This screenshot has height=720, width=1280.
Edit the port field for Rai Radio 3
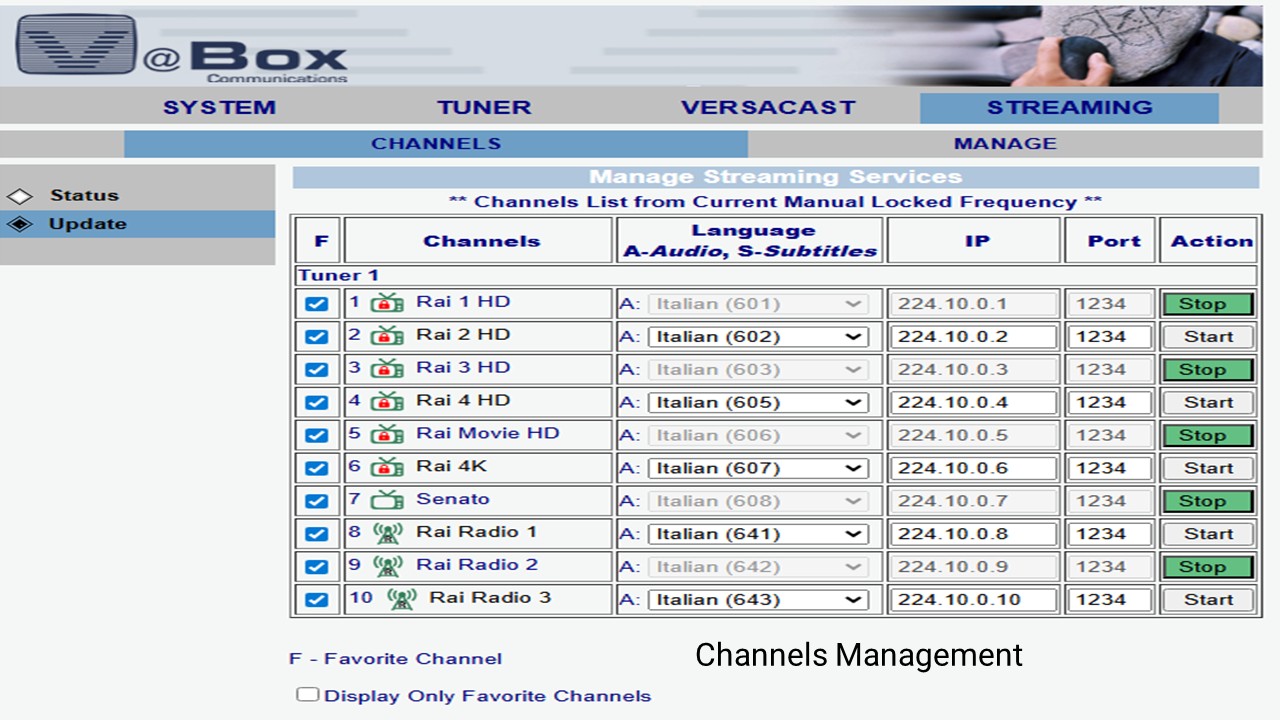click(1110, 600)
